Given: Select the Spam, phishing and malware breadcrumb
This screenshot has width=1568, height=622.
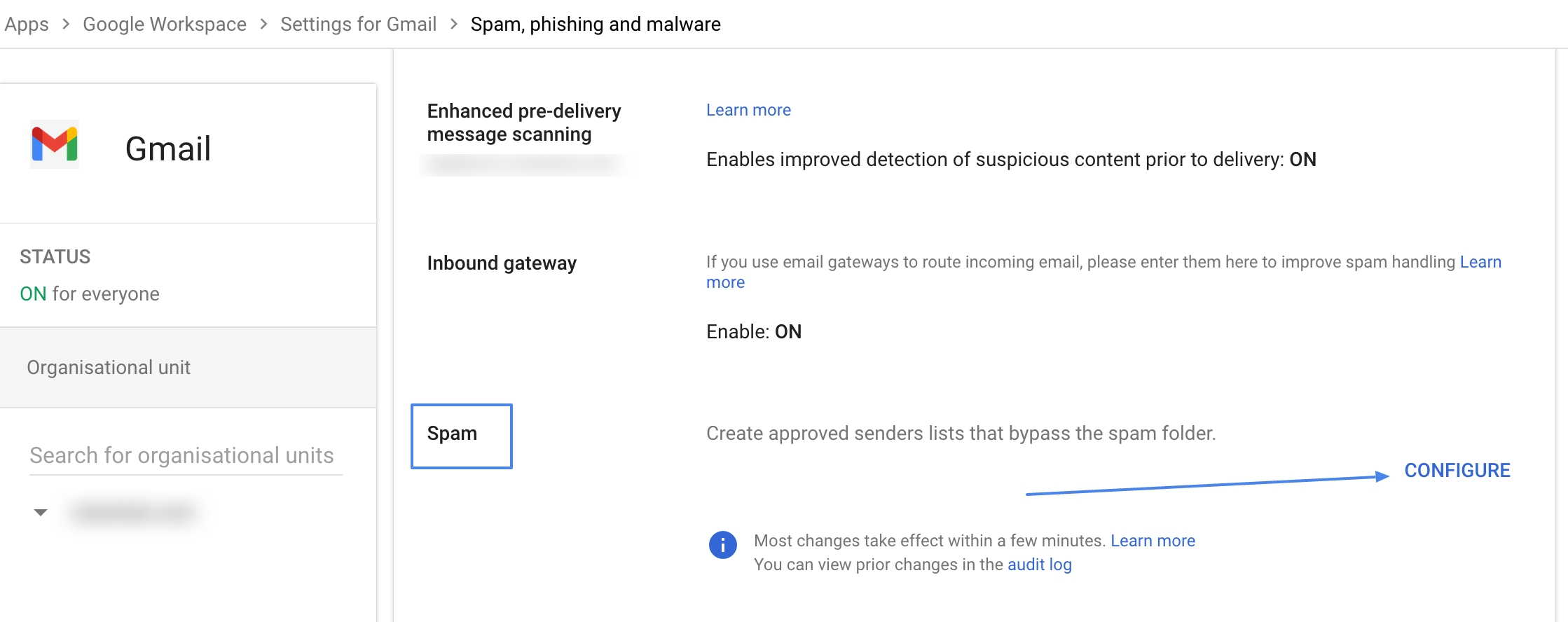Looking at the screenshot, I should (x=595, y=23).
